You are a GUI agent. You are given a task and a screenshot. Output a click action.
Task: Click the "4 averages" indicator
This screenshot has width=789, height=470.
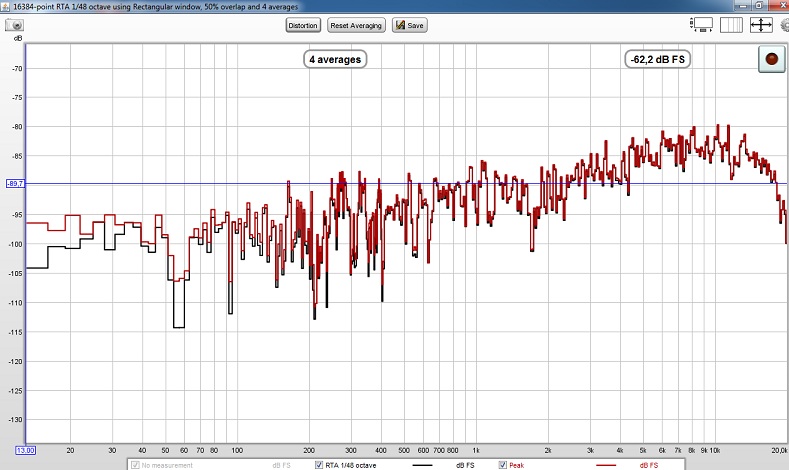coord(335,59)
